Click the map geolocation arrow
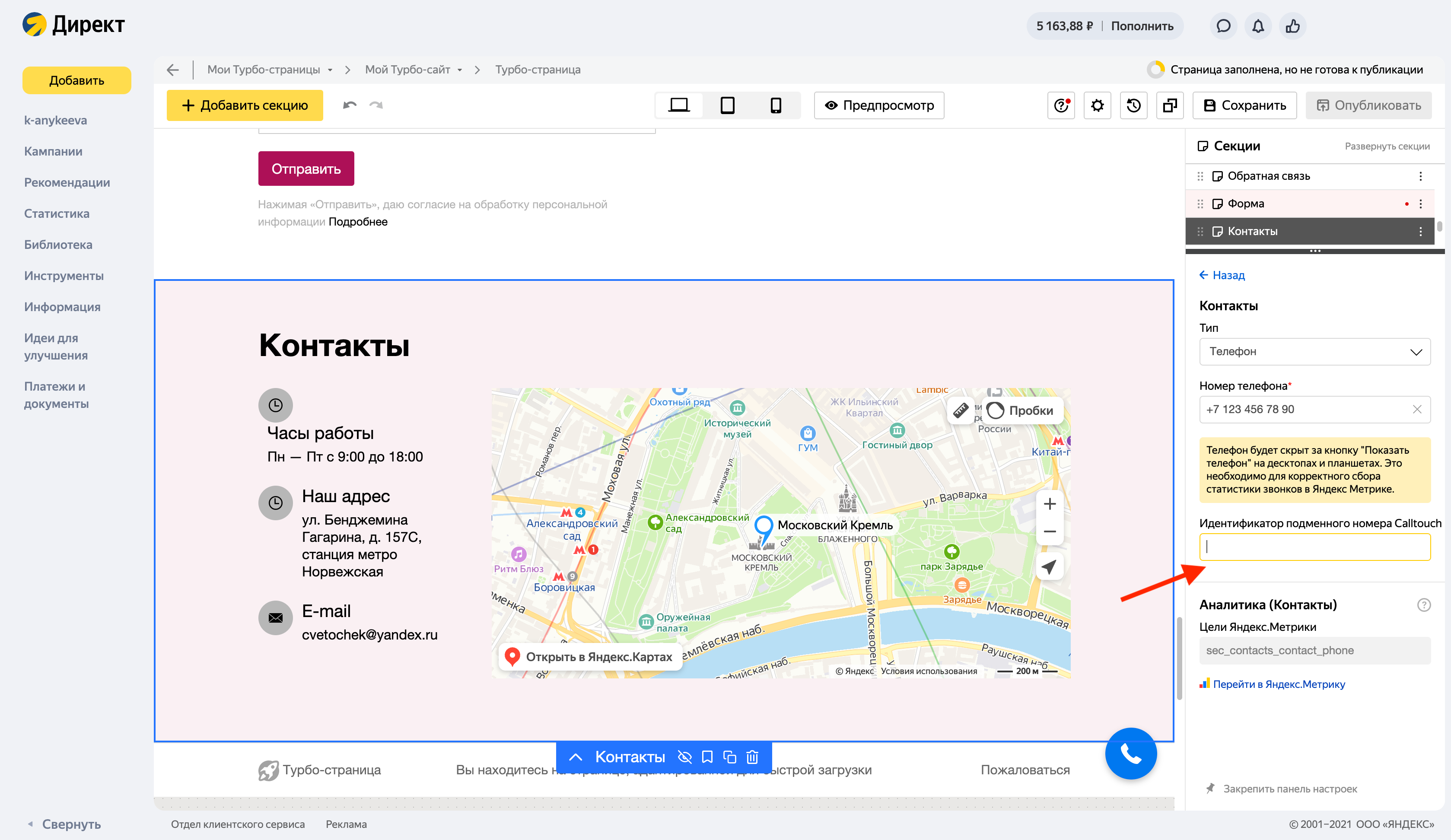The image size is (1451, 840). coord(1049,567)
